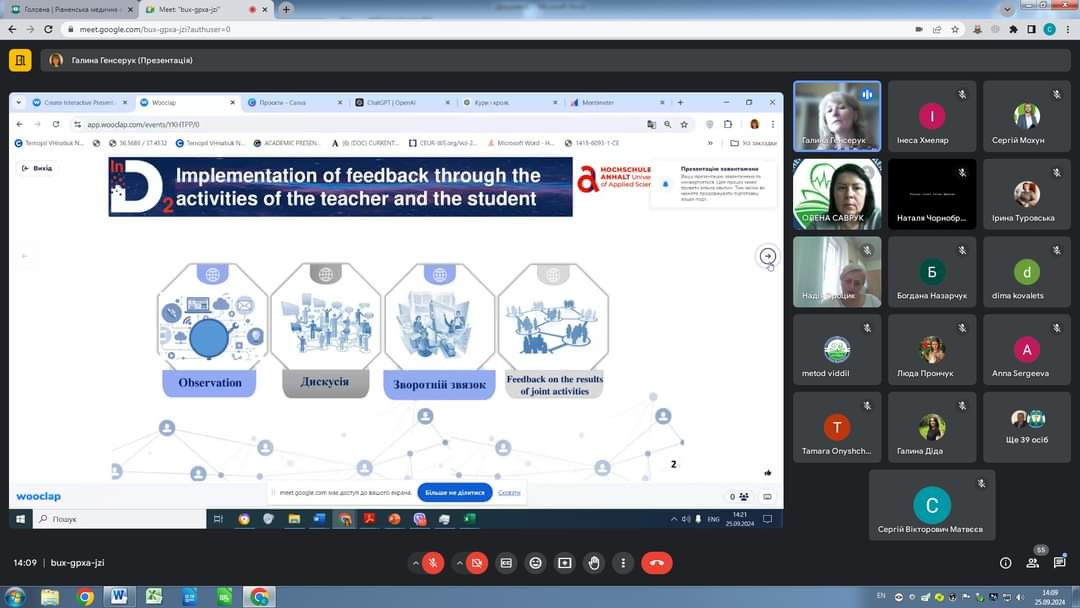
Task: Show the participants people panel
Action: (1032, 563)
